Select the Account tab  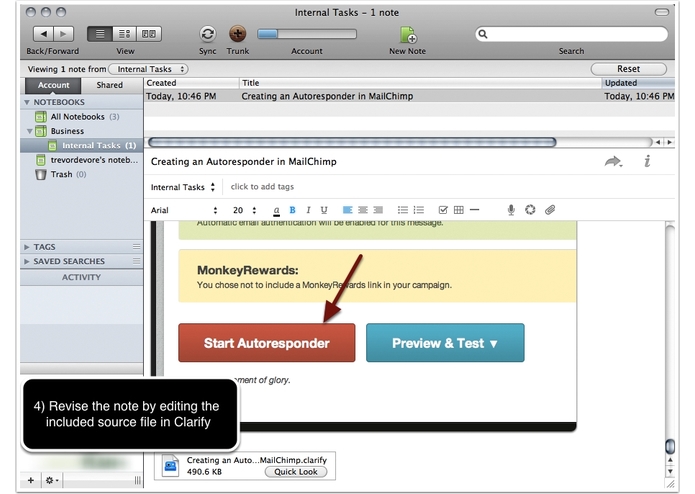53,85
